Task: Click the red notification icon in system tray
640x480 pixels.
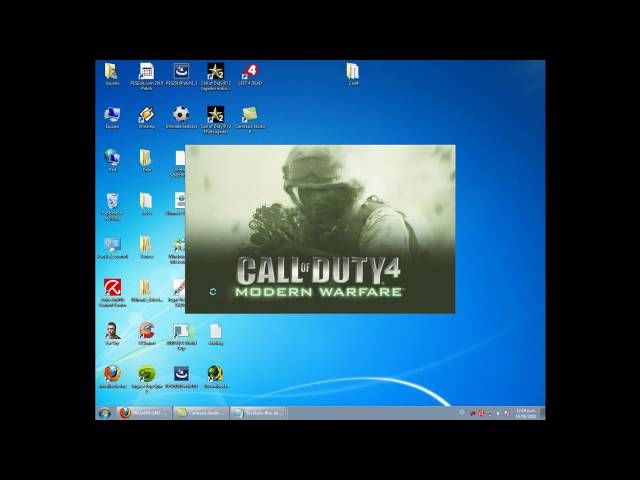Action: (x=481, y=413)
